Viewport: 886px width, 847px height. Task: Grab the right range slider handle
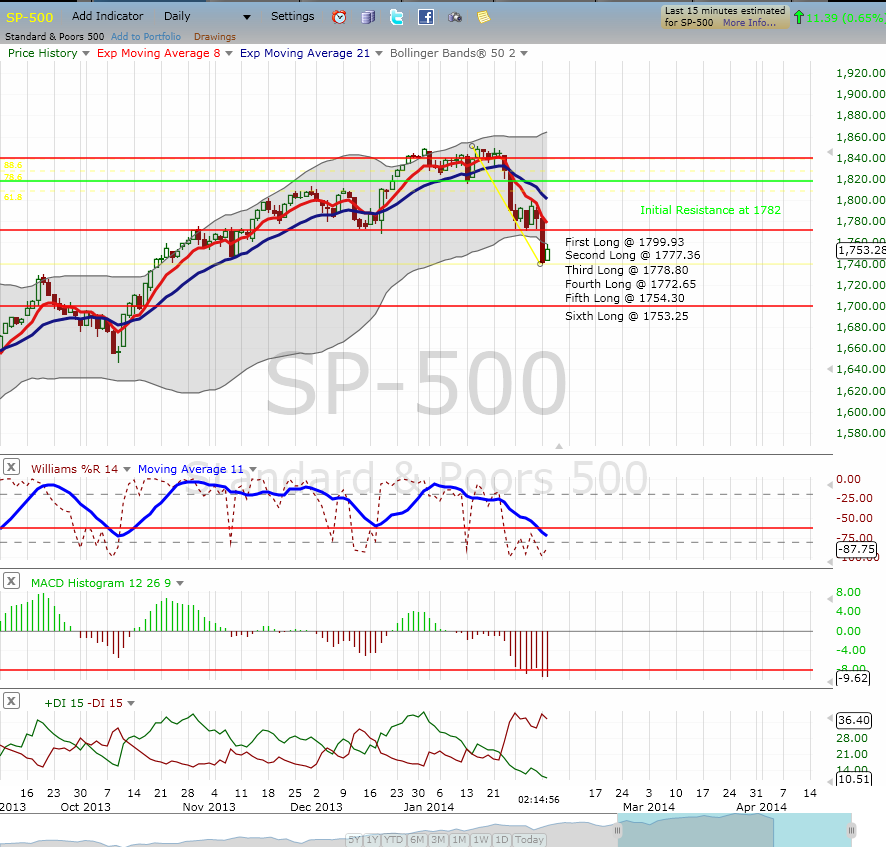pos(852,830)
